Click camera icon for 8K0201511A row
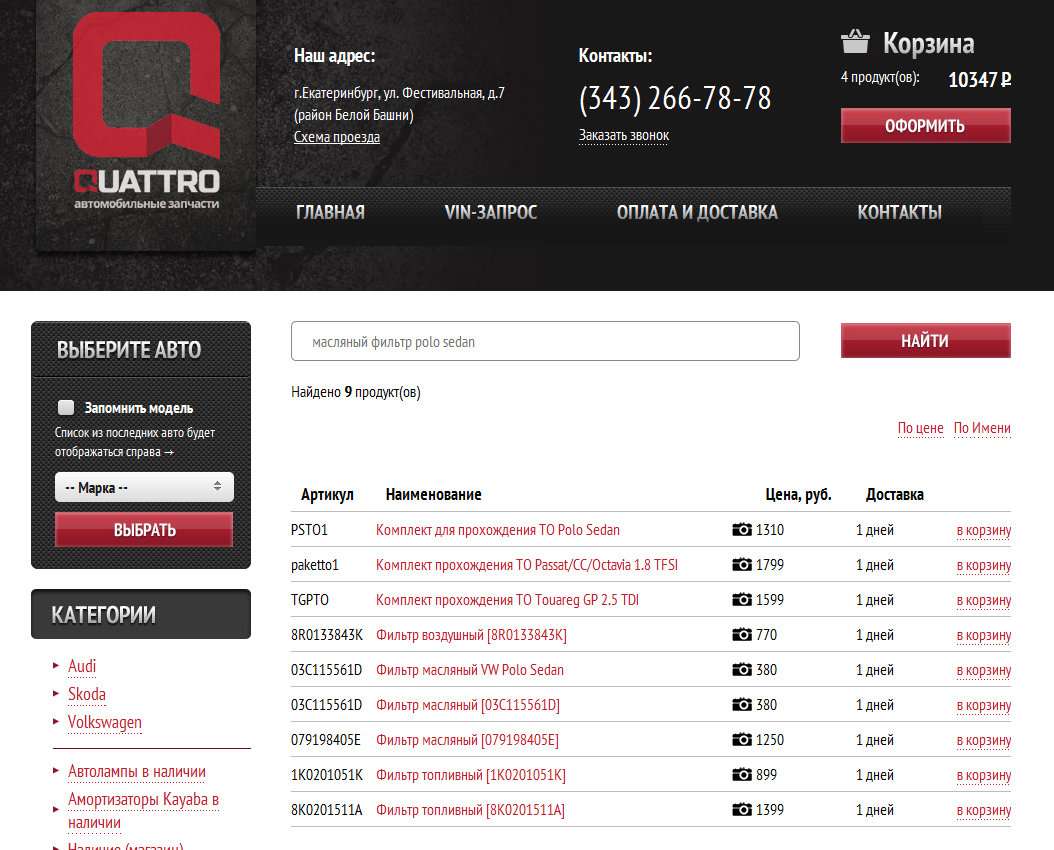Viewport: 1054px width, 850px height. 742,809
